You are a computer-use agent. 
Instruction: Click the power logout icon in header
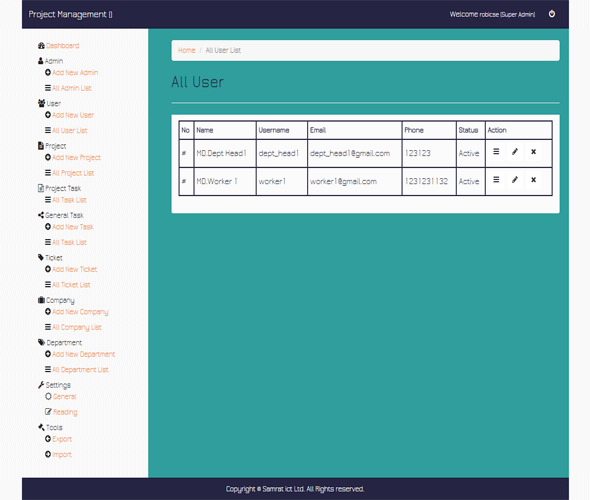coord(552,14)
